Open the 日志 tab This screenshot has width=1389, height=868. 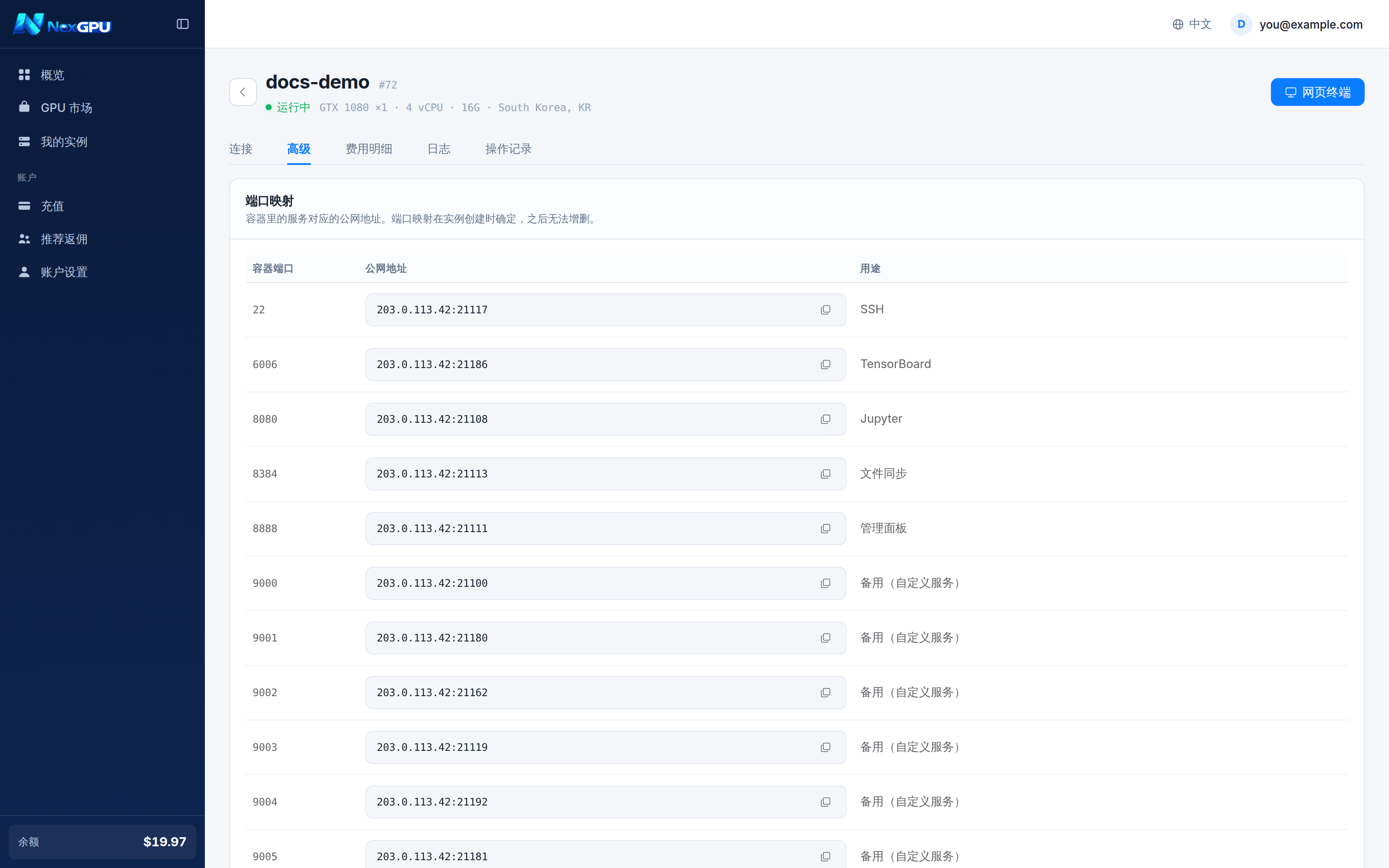[x=438, y=149]
